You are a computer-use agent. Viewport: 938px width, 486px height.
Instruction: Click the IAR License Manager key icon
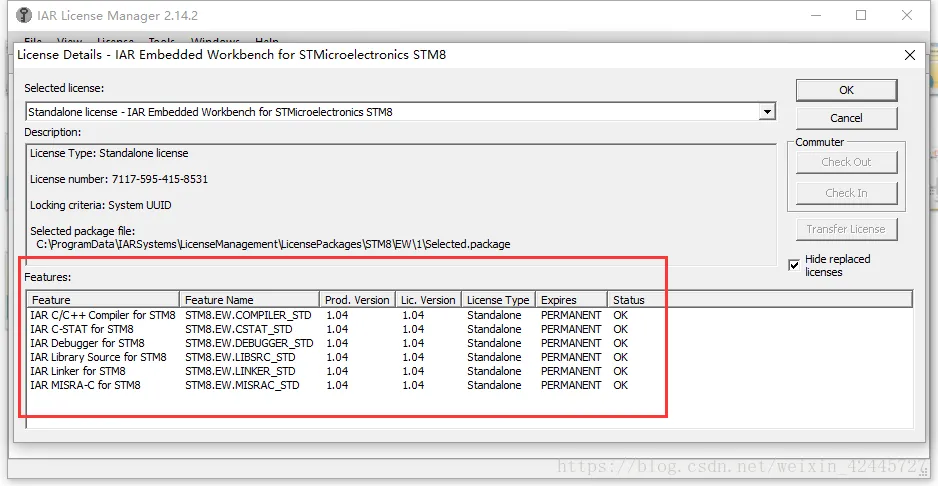click(x=24, y=15)
